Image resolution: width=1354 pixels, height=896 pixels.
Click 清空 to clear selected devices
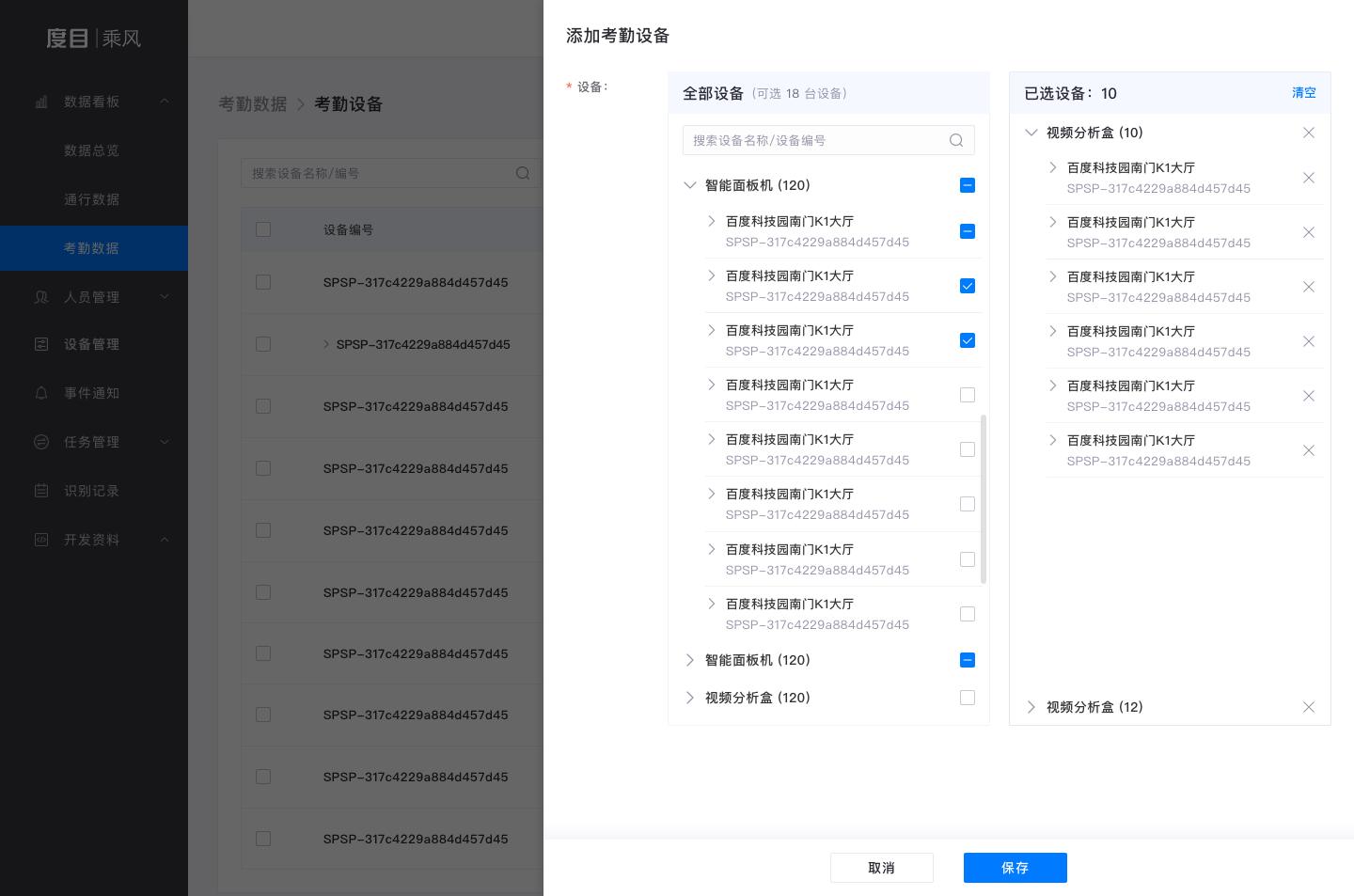(1304, 93)
